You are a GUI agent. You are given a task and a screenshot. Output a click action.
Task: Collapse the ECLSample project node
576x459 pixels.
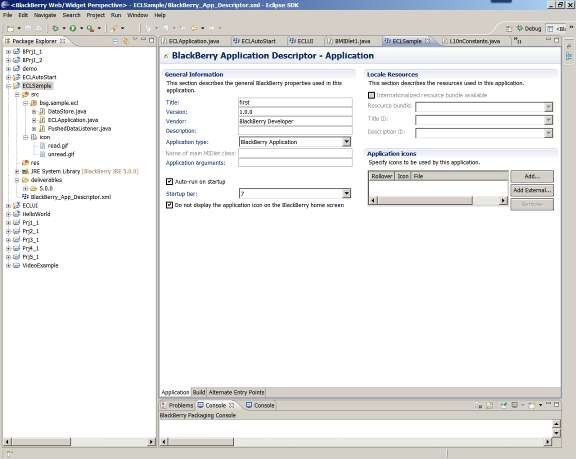(x=8, y=86)
